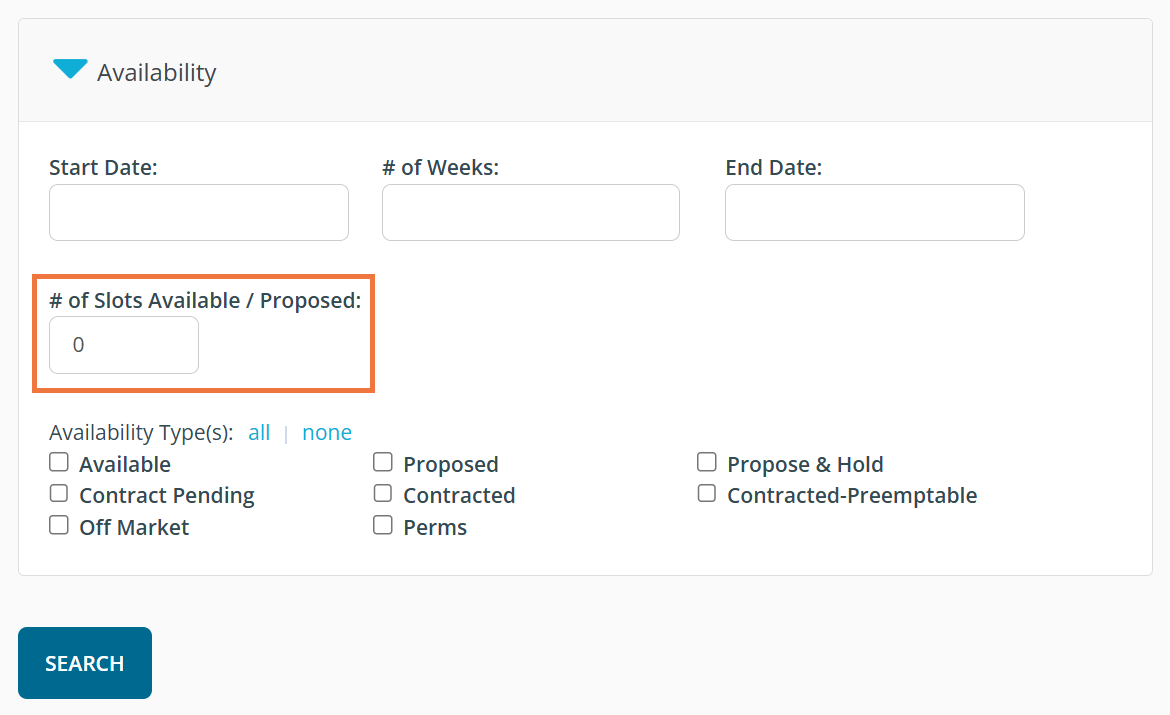Select the Slots Available / Proposed field

124,345
